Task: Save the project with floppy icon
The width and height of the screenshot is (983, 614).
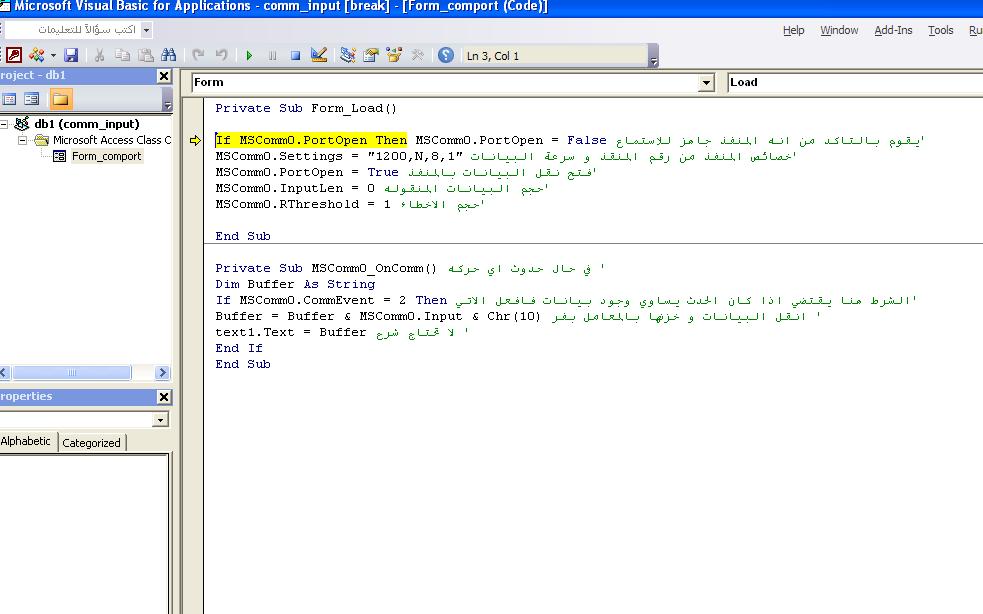Action: [x=71, y=55]
